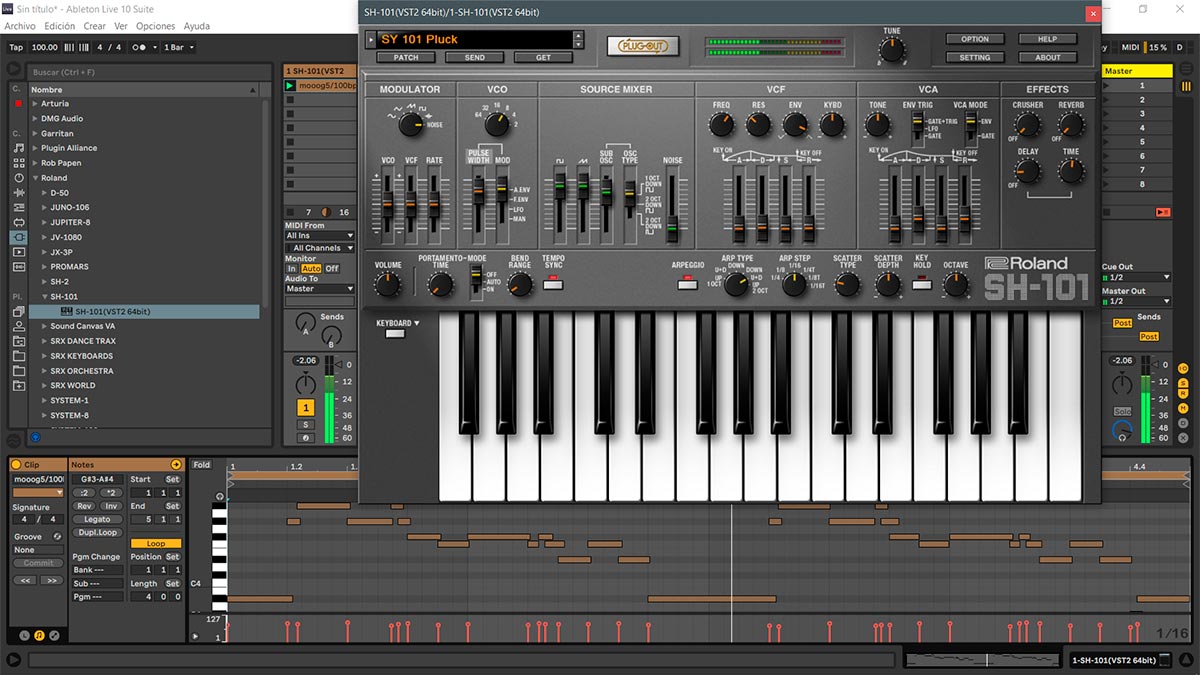Screen dimensions: 1200x675
Task: Open the All Channels dropdown
Action: tap(320, 248)
